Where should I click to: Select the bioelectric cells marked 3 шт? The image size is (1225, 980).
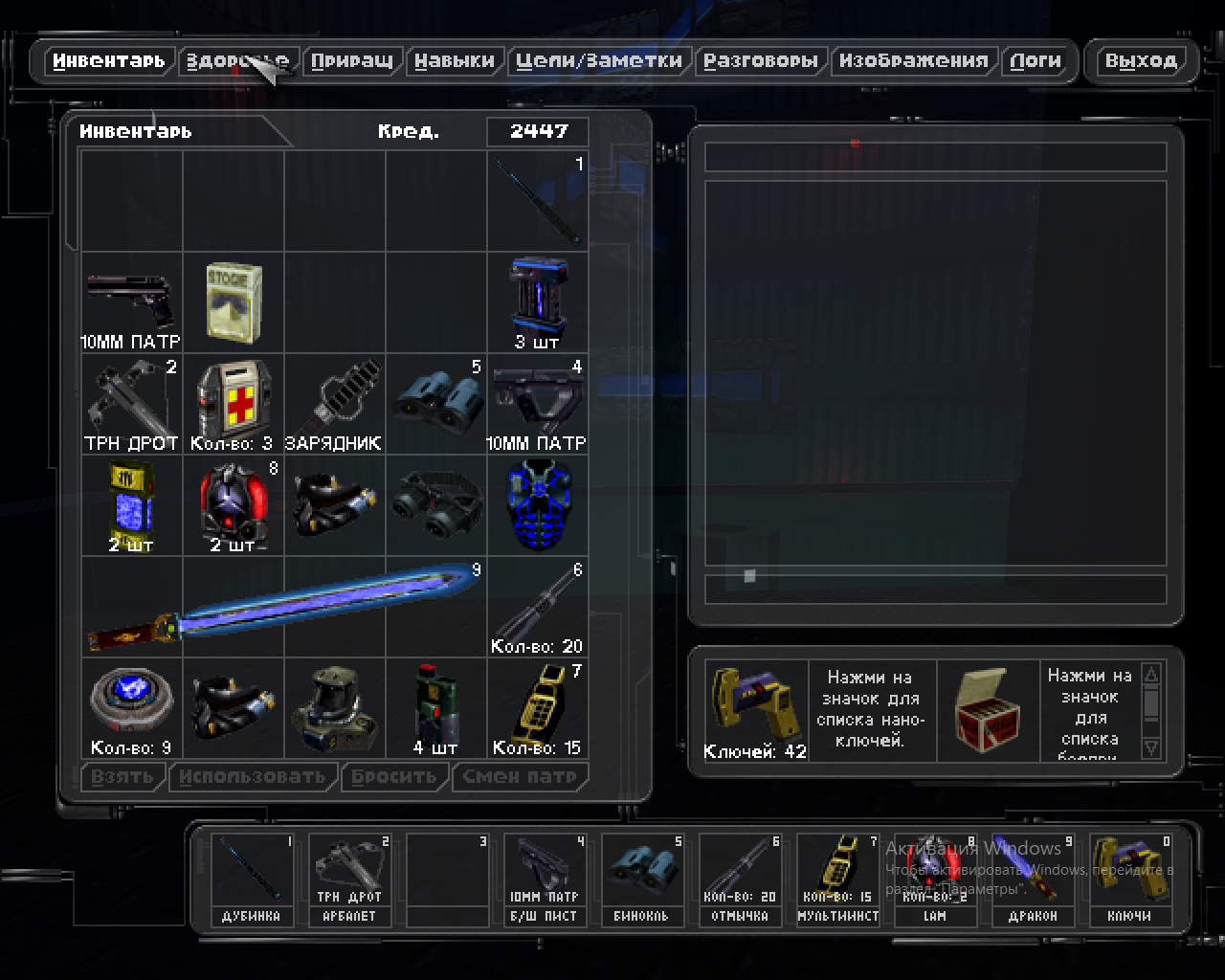(538, 302)
